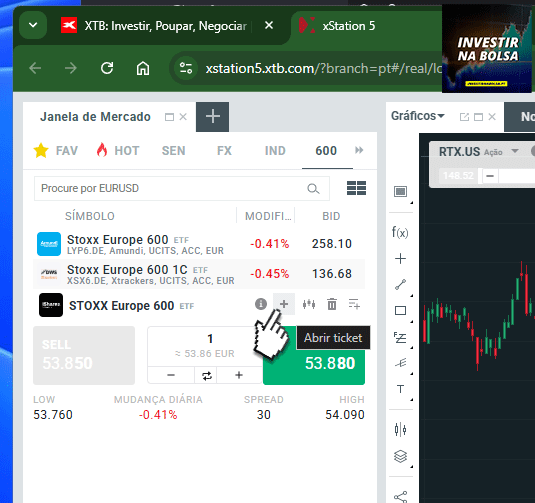
Task: Open RTX.US symbol dropdown arrow
Action: pyautogui.click(x=515, y=151)
